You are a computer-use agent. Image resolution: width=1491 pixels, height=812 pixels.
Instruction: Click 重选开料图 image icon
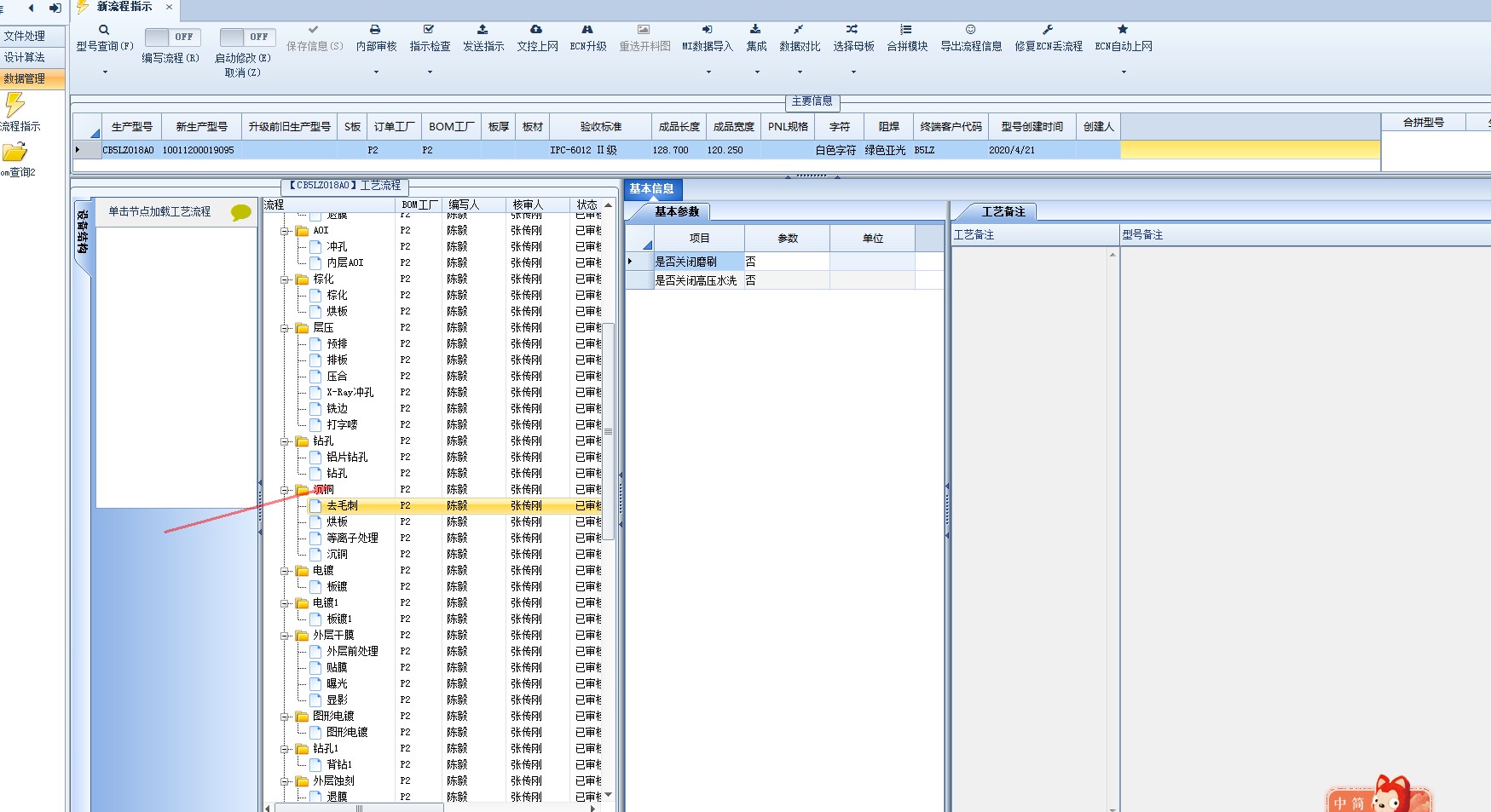pyautogui.click(x=644, y=30)
